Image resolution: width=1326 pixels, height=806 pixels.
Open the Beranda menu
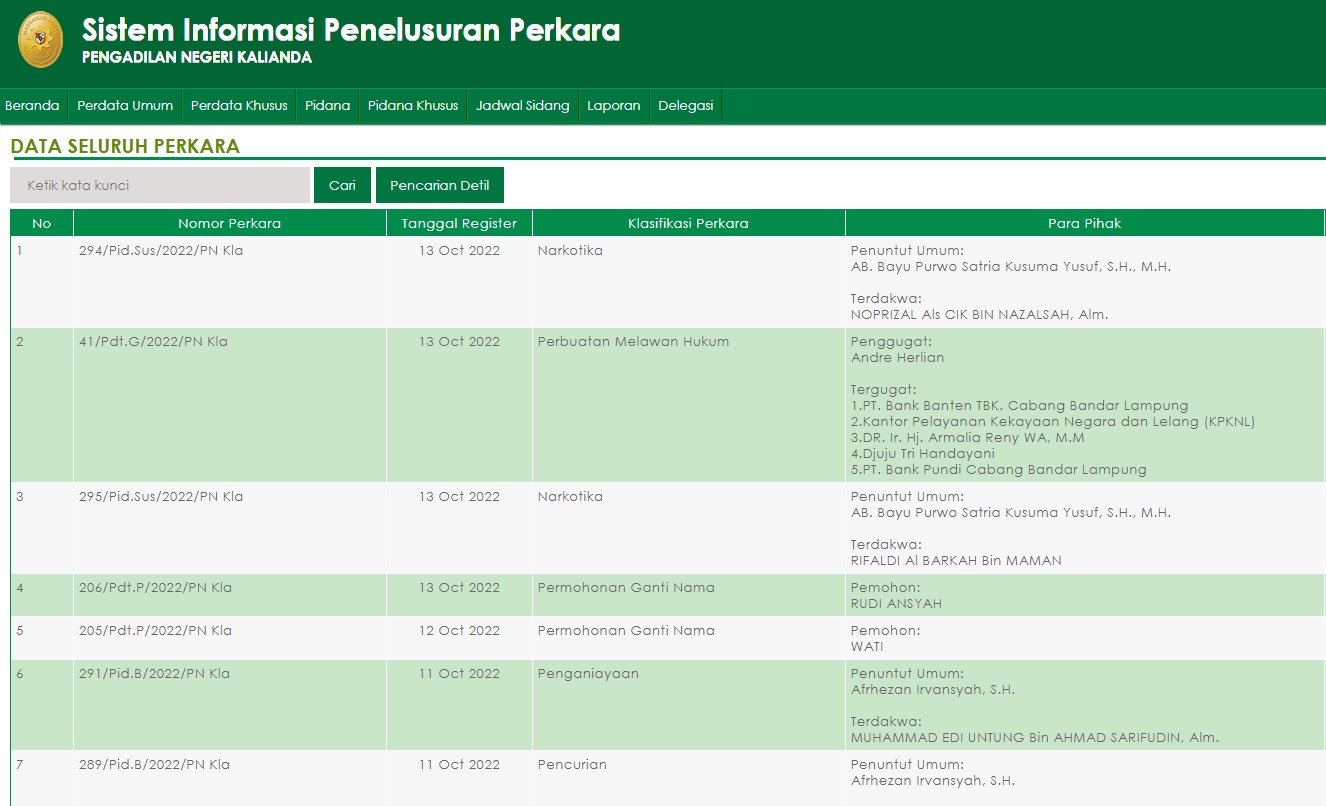32,106
